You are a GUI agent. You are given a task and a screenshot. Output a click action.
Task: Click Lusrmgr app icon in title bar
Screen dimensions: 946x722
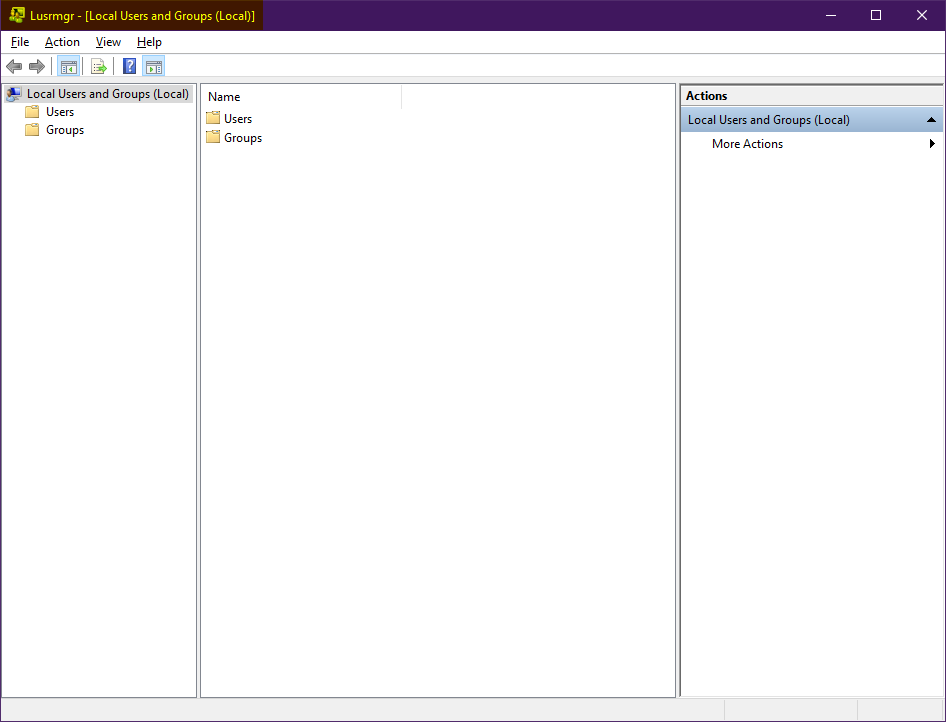coord(17,15)
